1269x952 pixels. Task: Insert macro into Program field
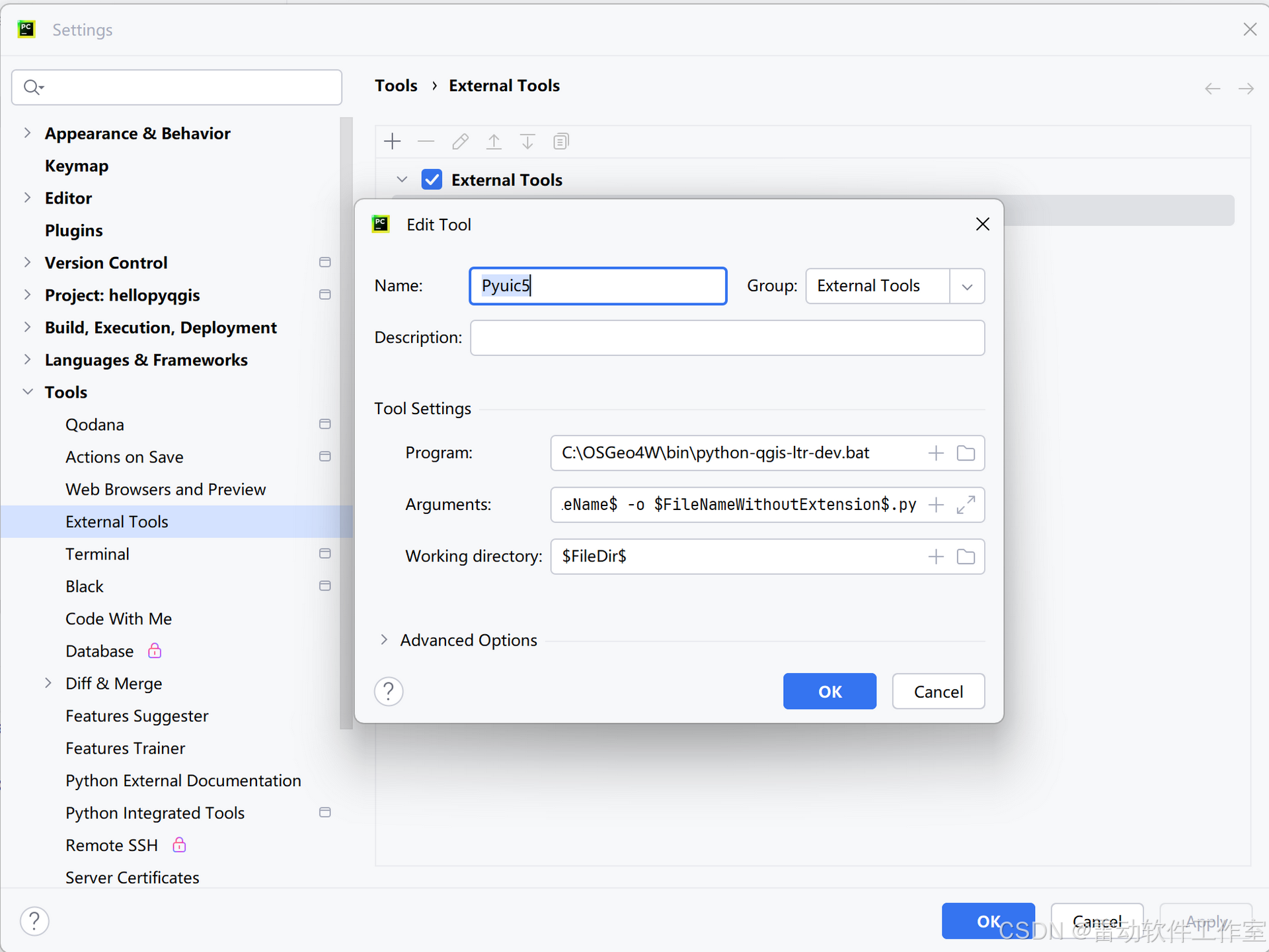936,453
